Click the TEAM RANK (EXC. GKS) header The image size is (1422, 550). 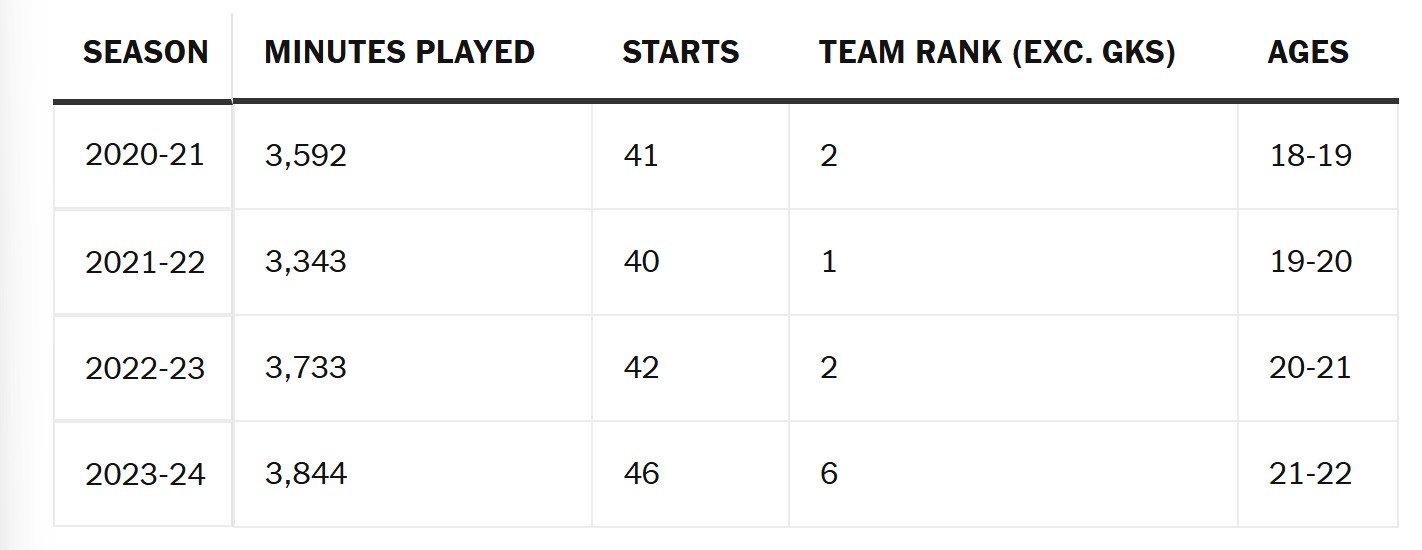[997, 52]
